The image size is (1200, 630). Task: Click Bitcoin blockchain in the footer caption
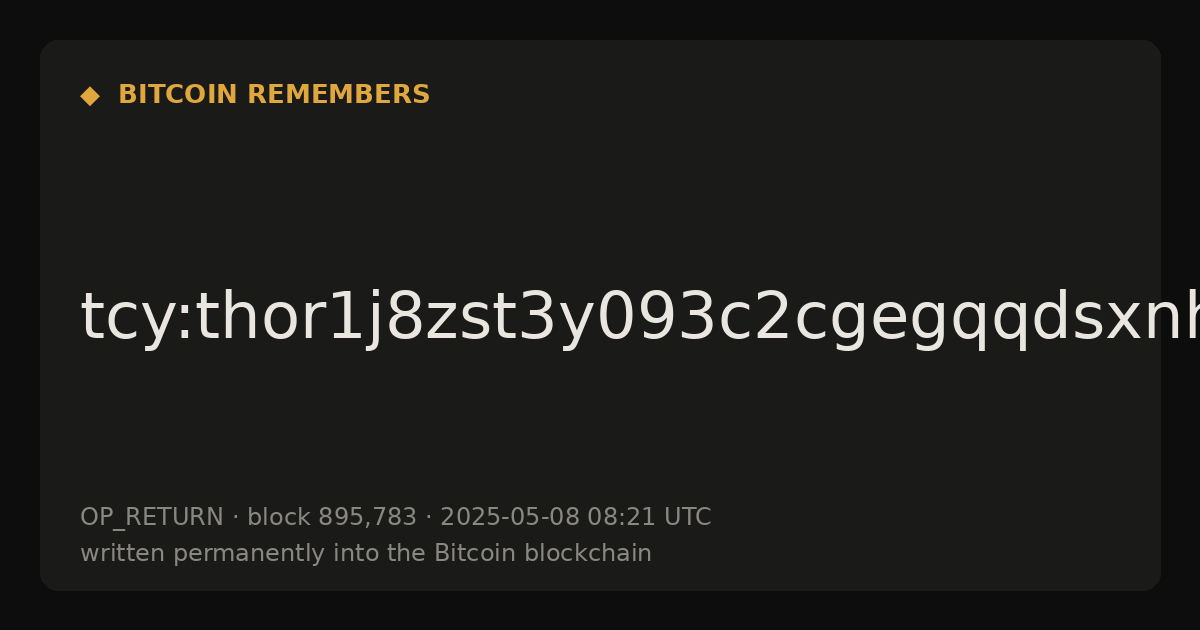tap(543, 553)
